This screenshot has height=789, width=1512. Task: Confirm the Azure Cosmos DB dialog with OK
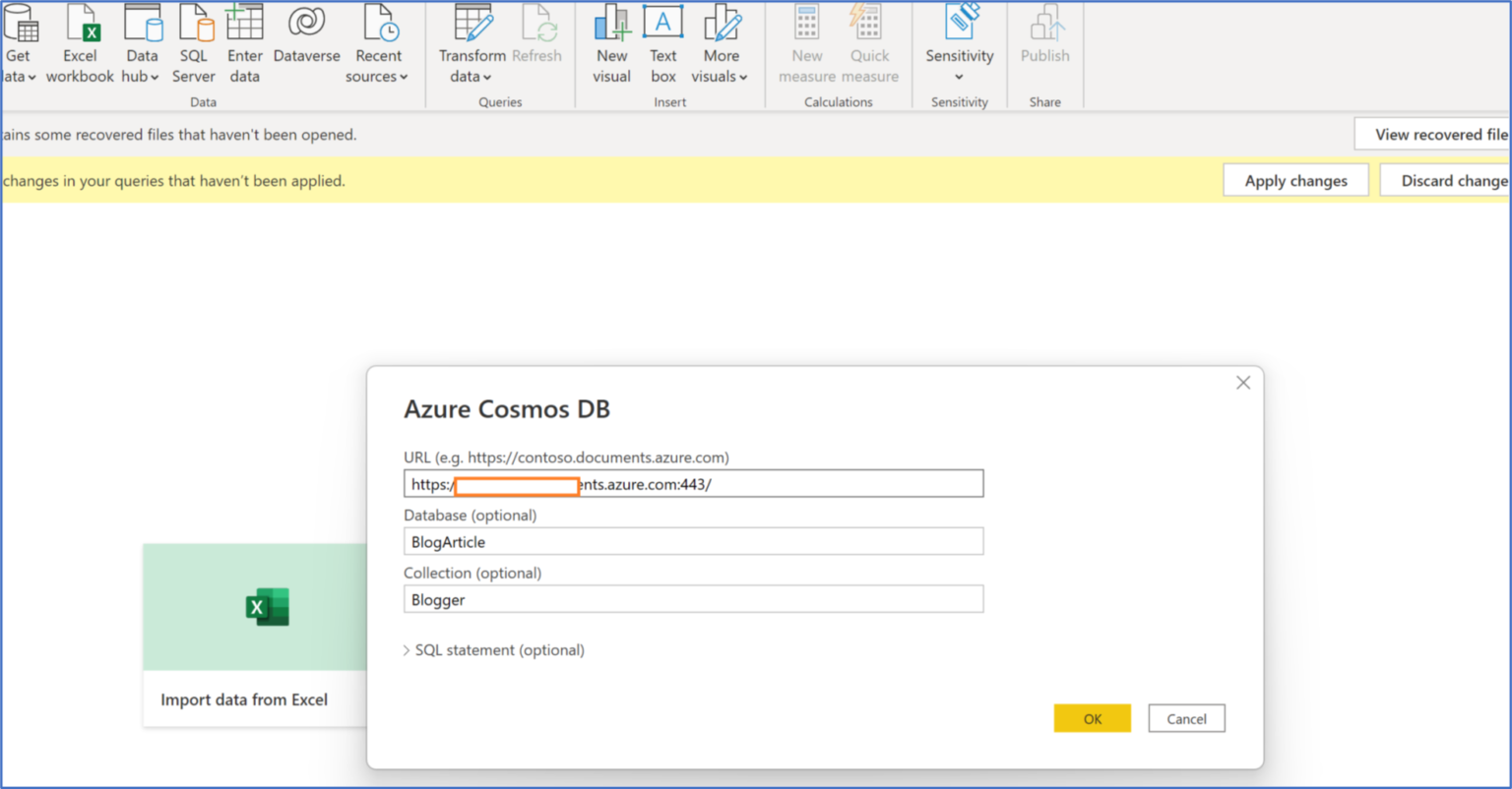1092,718
